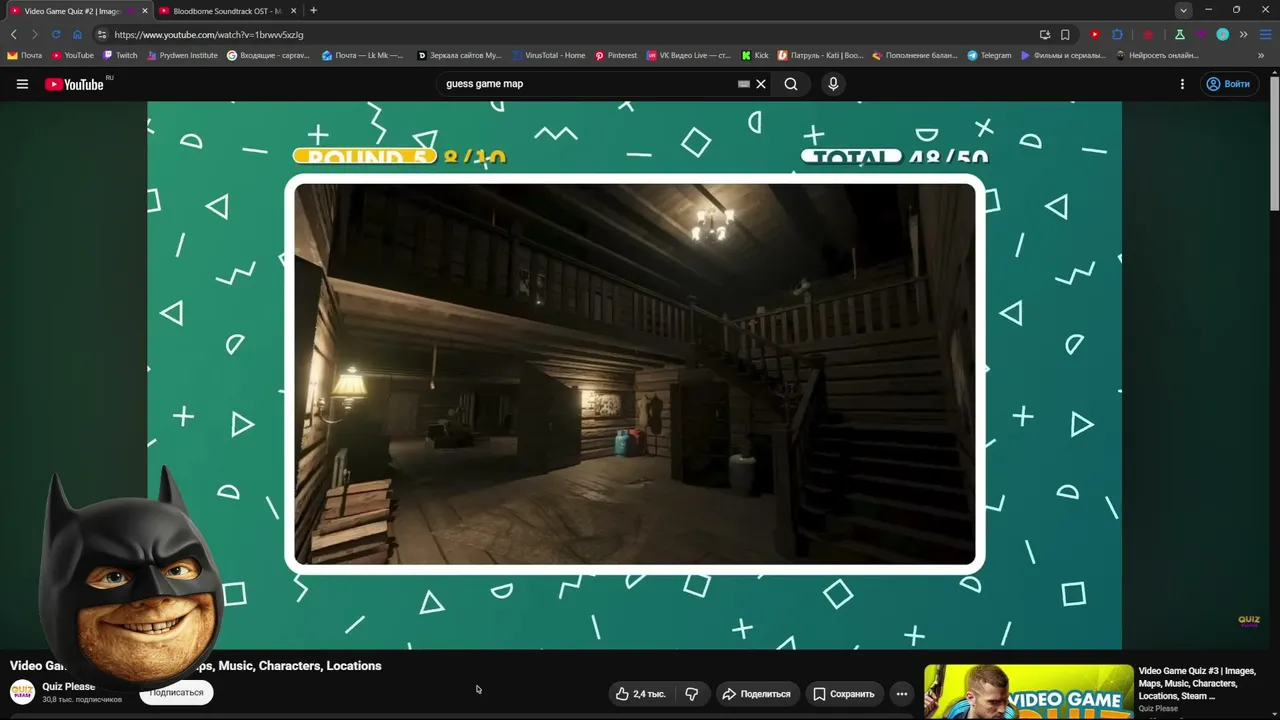Open the VirusTotal - Home bookmark
The width and height of the screenshot is (1280, 720).
pyautogui.click(x=548, y=56)
